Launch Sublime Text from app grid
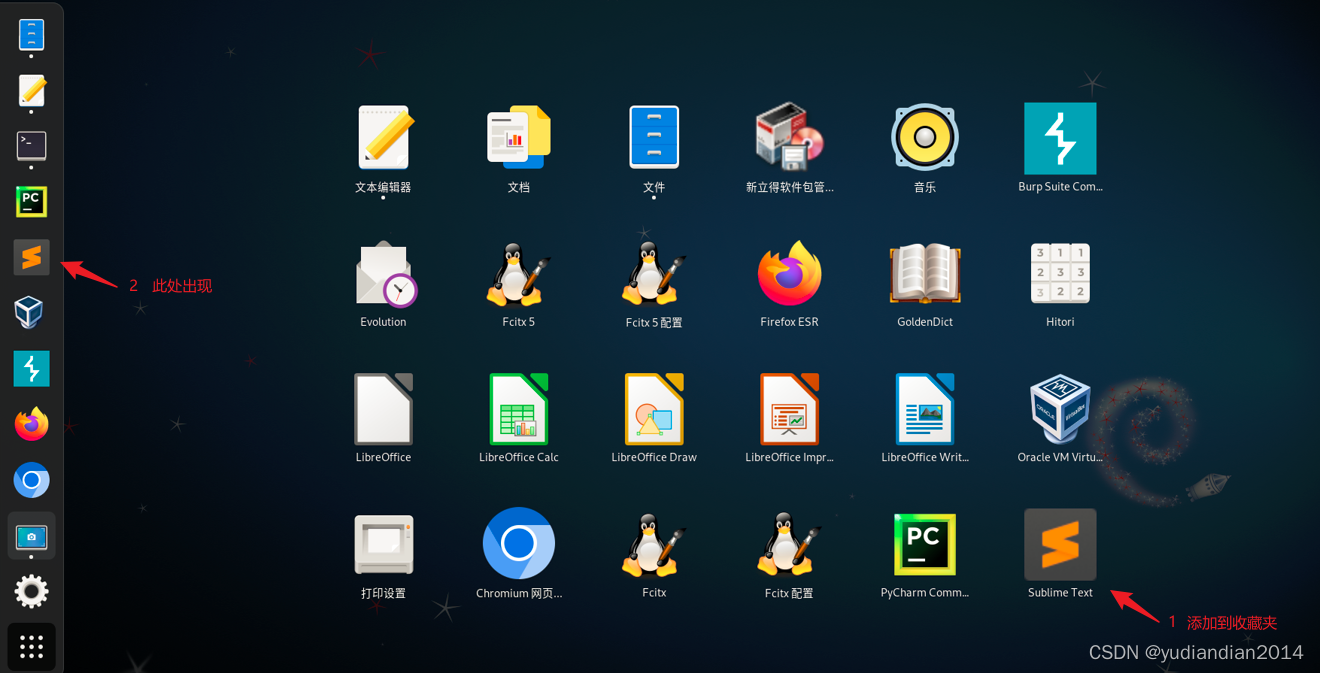The width and height of the screenshot is (1320, 673). (x=1060, y=544)
